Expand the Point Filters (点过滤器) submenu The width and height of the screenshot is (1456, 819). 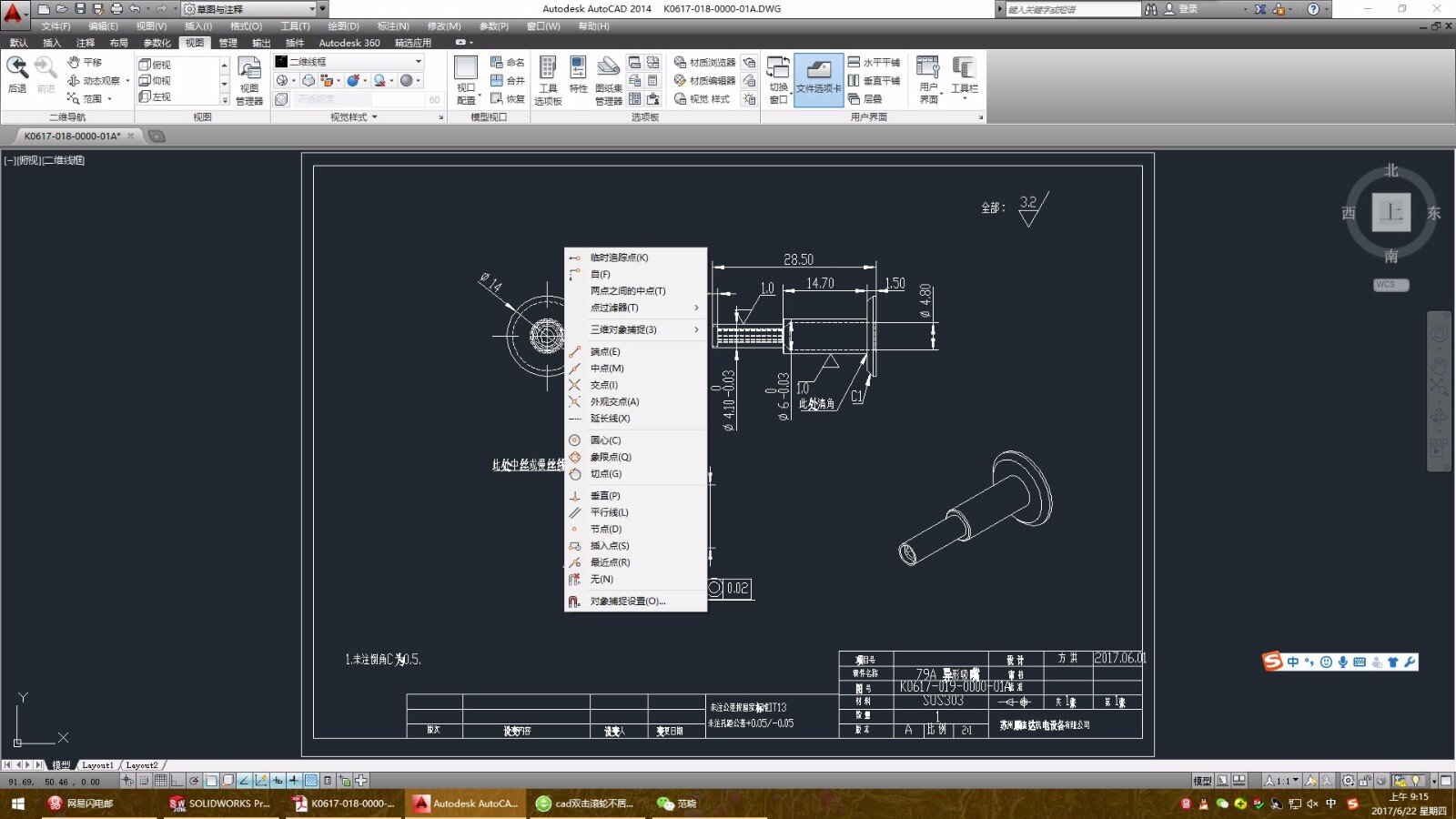[x=635, y=308]
